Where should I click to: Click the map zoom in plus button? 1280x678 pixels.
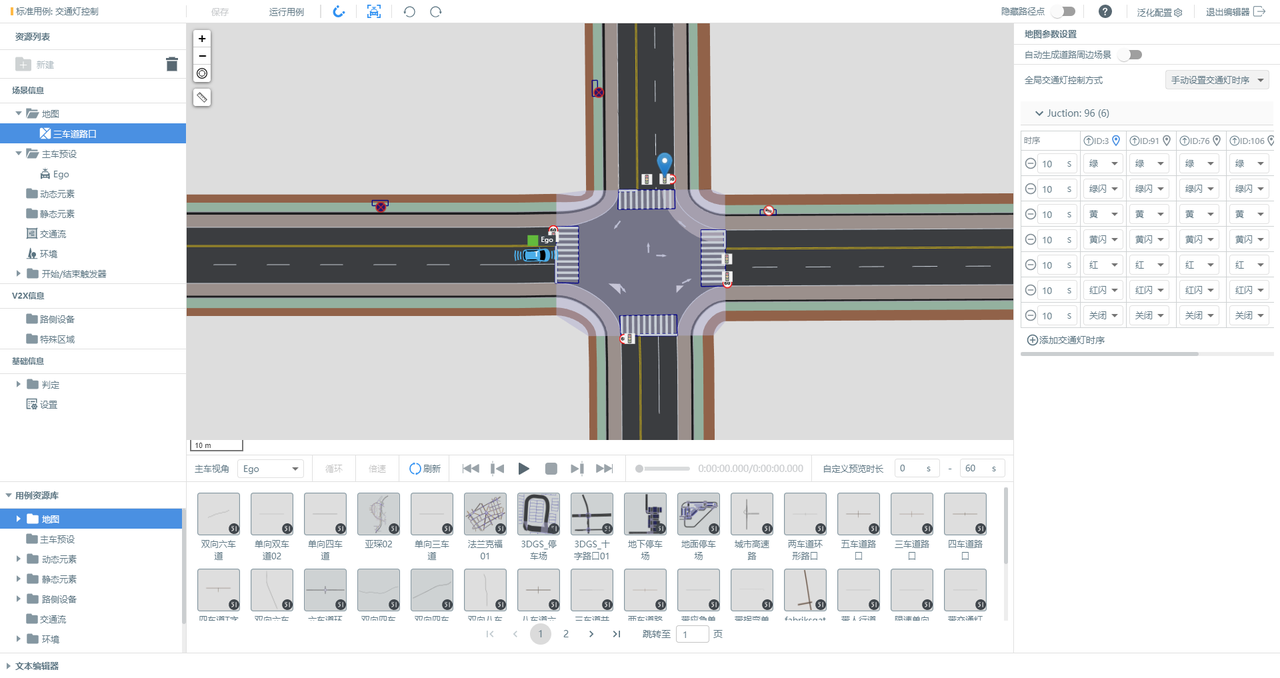coord(202,39)
